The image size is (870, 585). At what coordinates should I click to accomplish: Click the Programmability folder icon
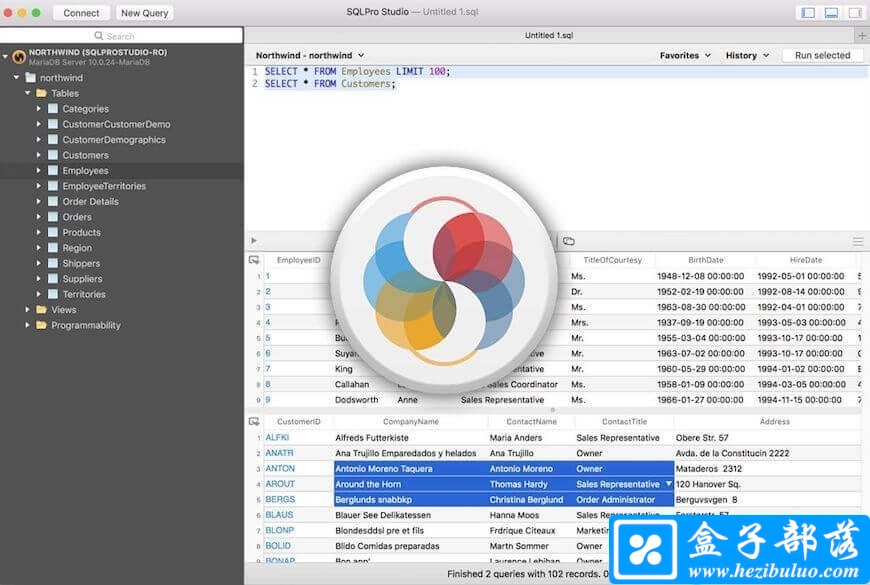pyautogui.click(x=42, y=325)
